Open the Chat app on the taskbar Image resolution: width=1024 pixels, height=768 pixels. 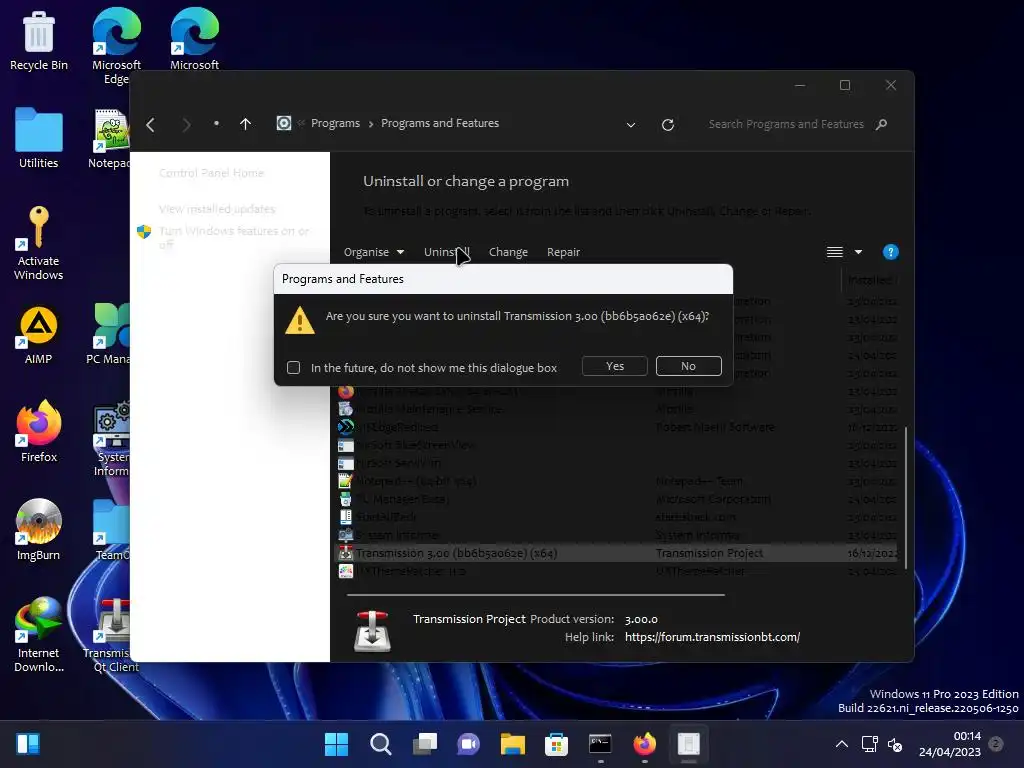tap(468, 744)
